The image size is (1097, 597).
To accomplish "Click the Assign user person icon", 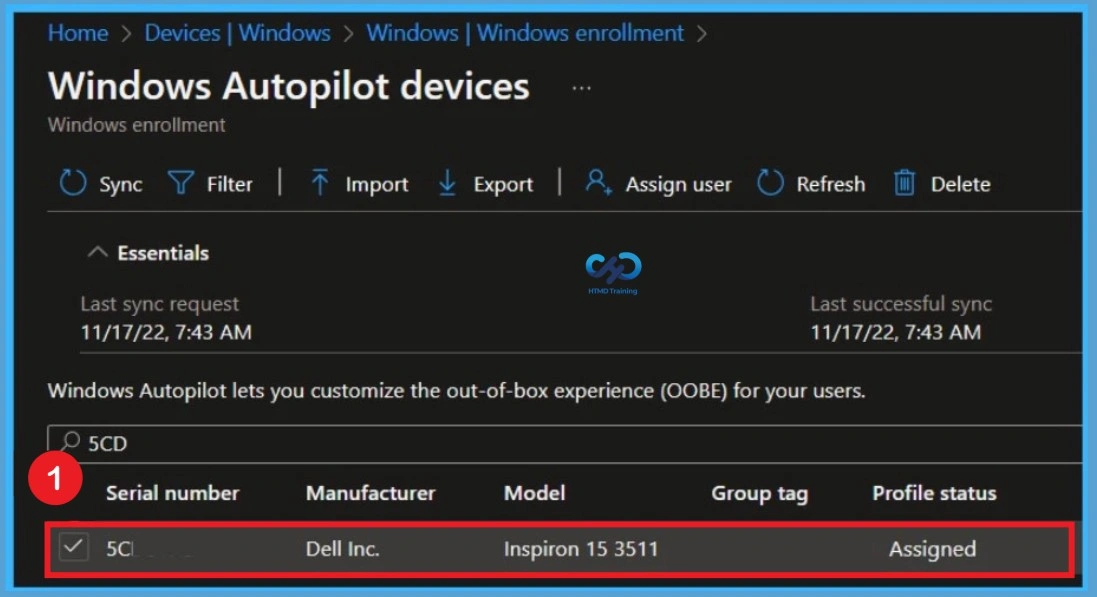I will point(598,182).
